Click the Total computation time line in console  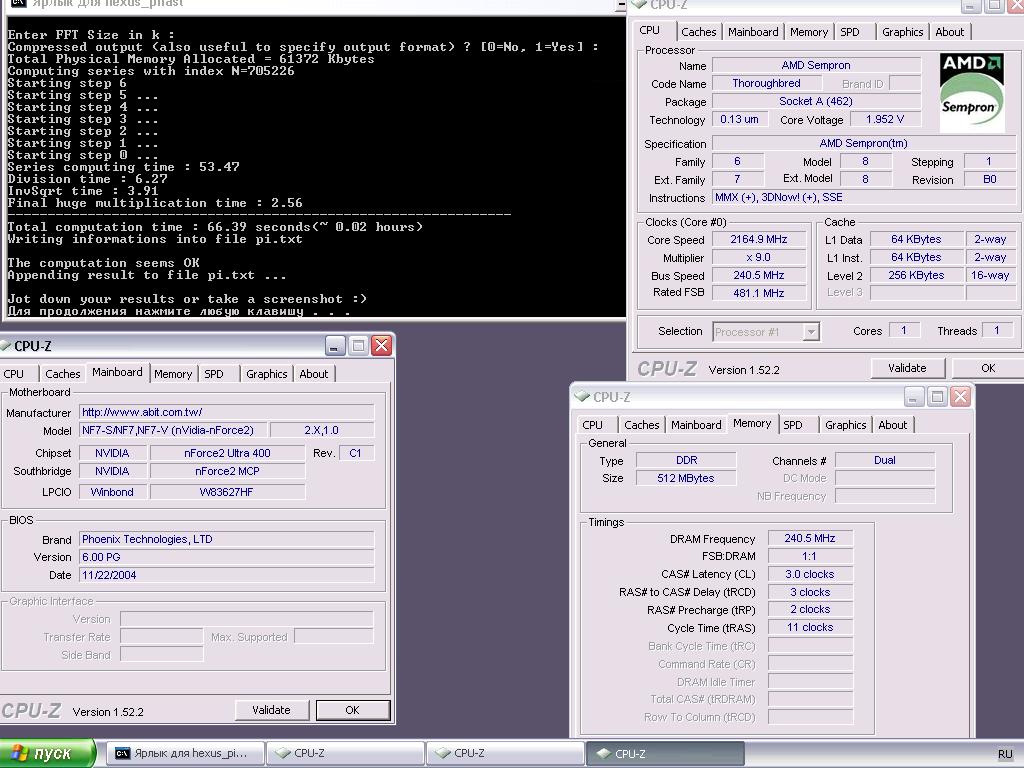tap(216, 227)
